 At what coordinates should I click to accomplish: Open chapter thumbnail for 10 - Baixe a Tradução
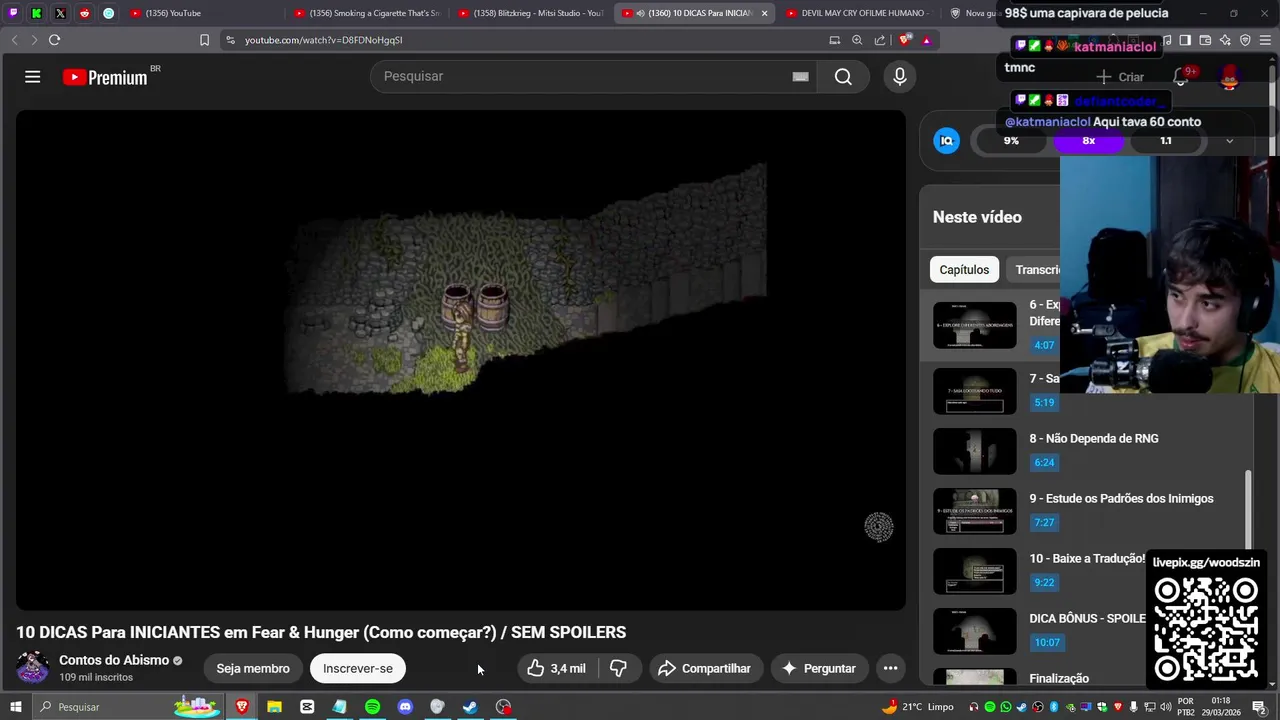coord(974,571)
